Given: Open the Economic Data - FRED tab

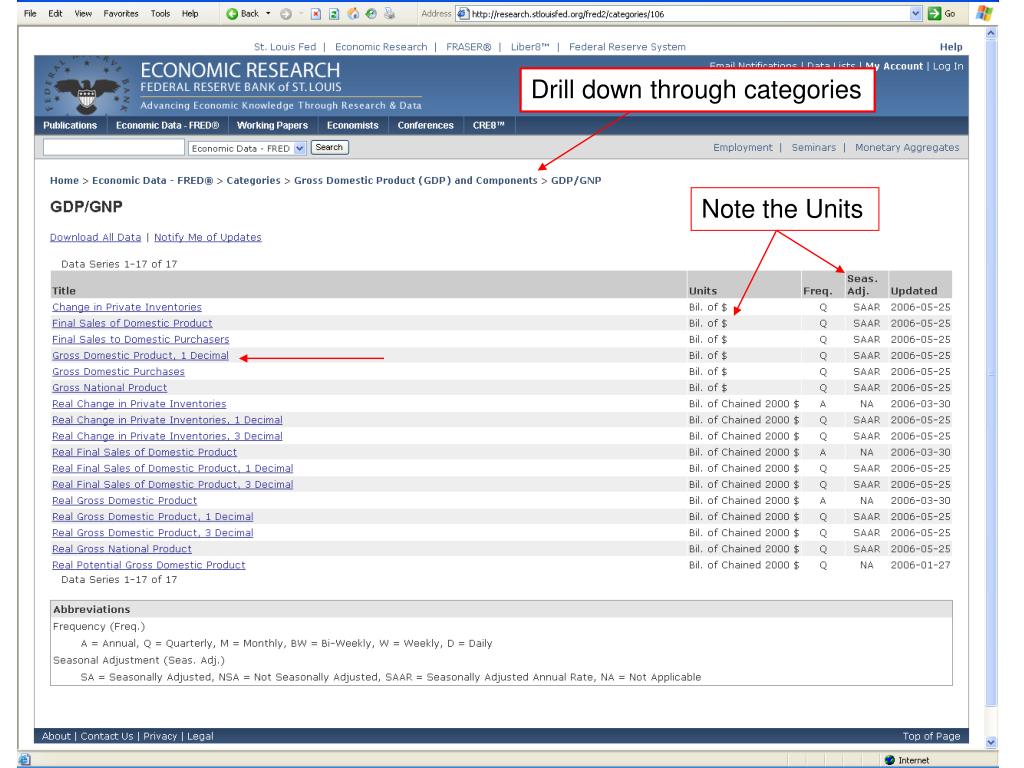Looking at the screenshot, I should pos(167,125).
